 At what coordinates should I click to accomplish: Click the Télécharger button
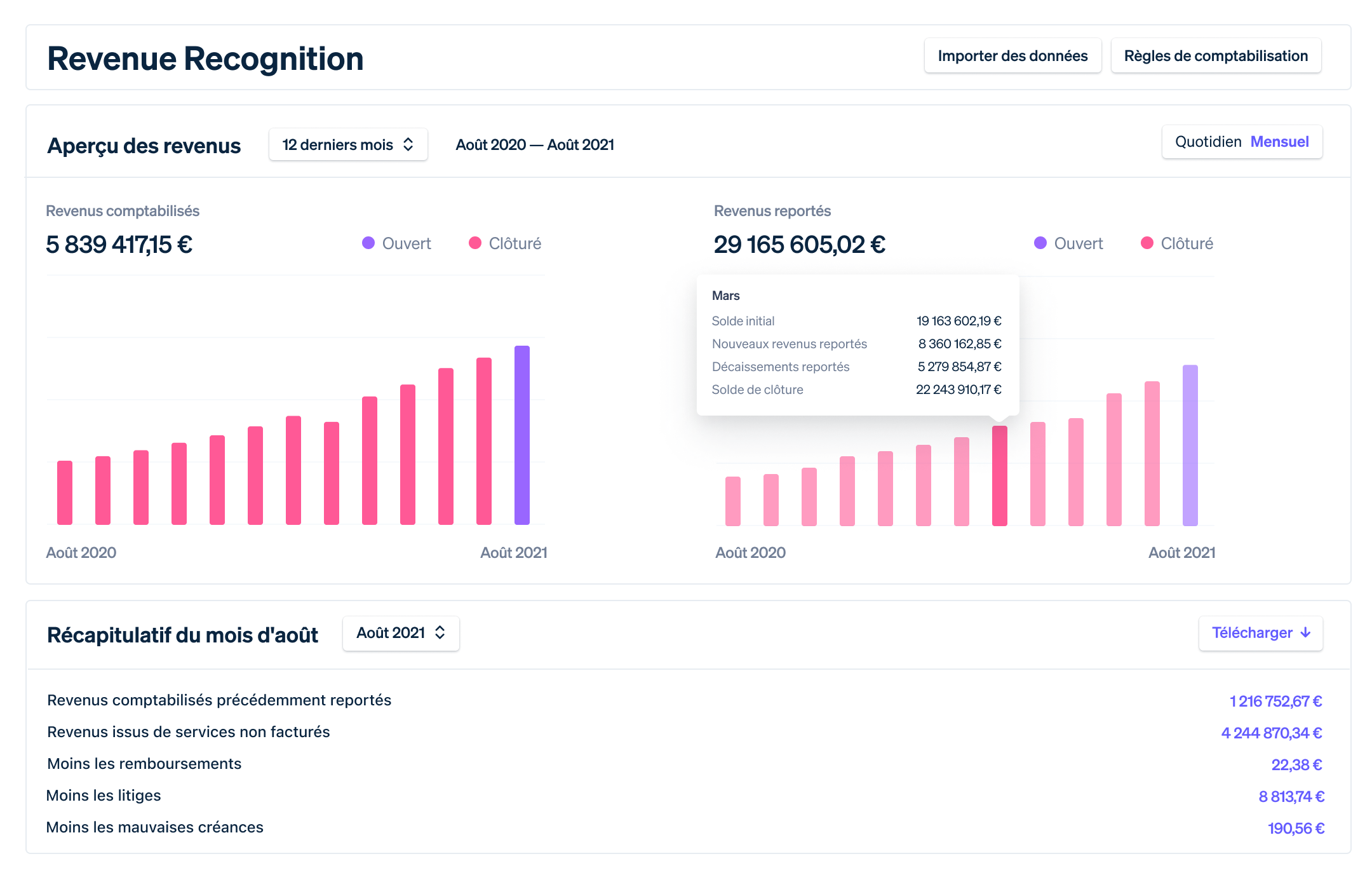(x=1261, y=633)
